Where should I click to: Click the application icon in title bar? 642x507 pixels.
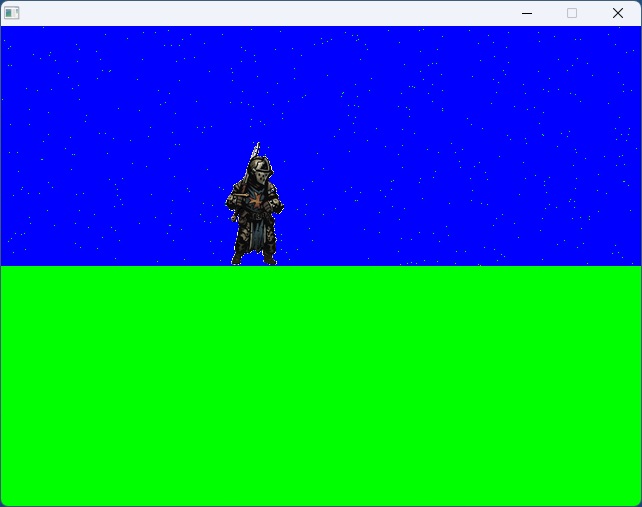[x=12, y=13]
